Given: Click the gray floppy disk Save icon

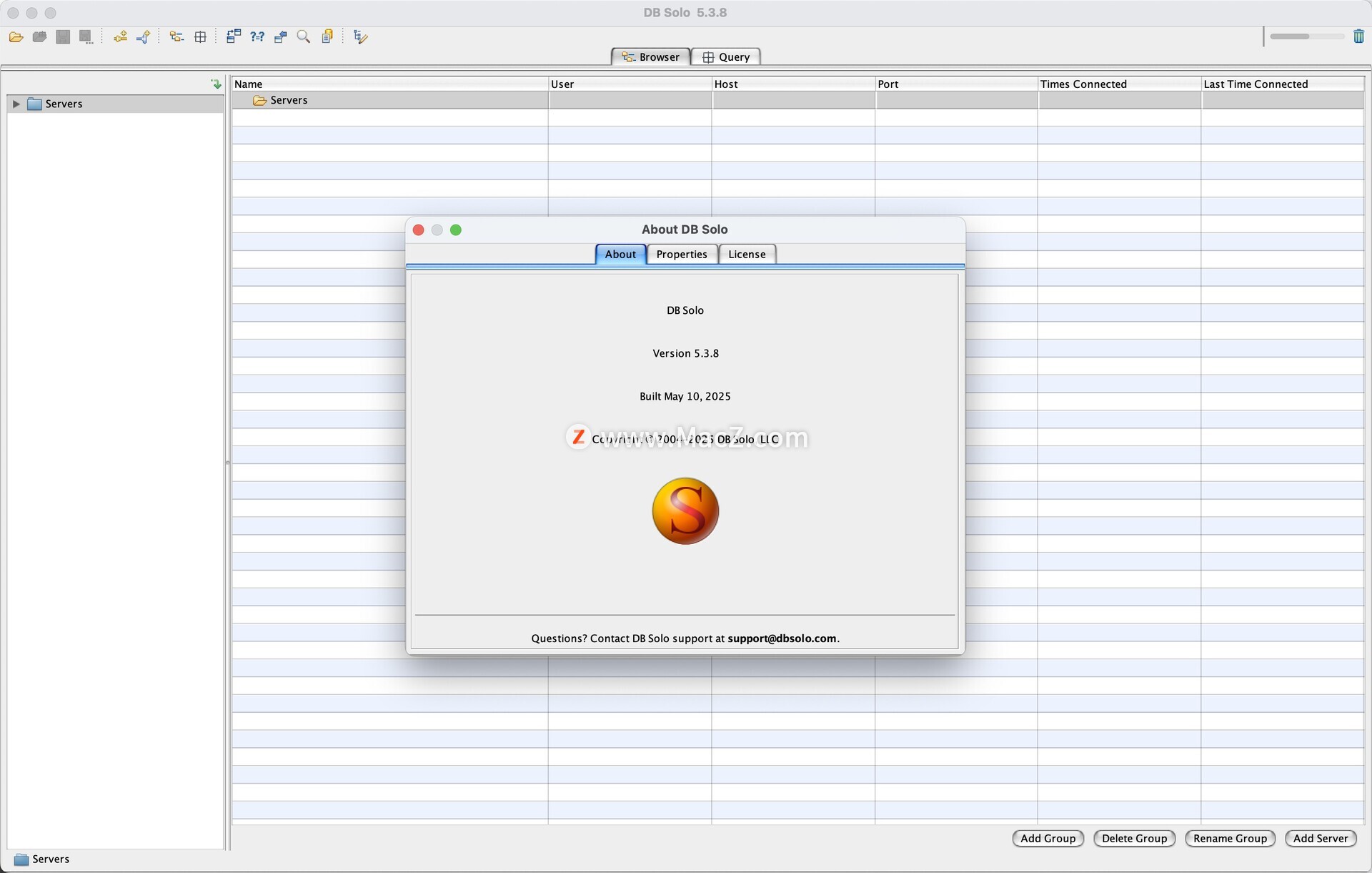Looking at the screenshot, I should (x=63, y=36).
